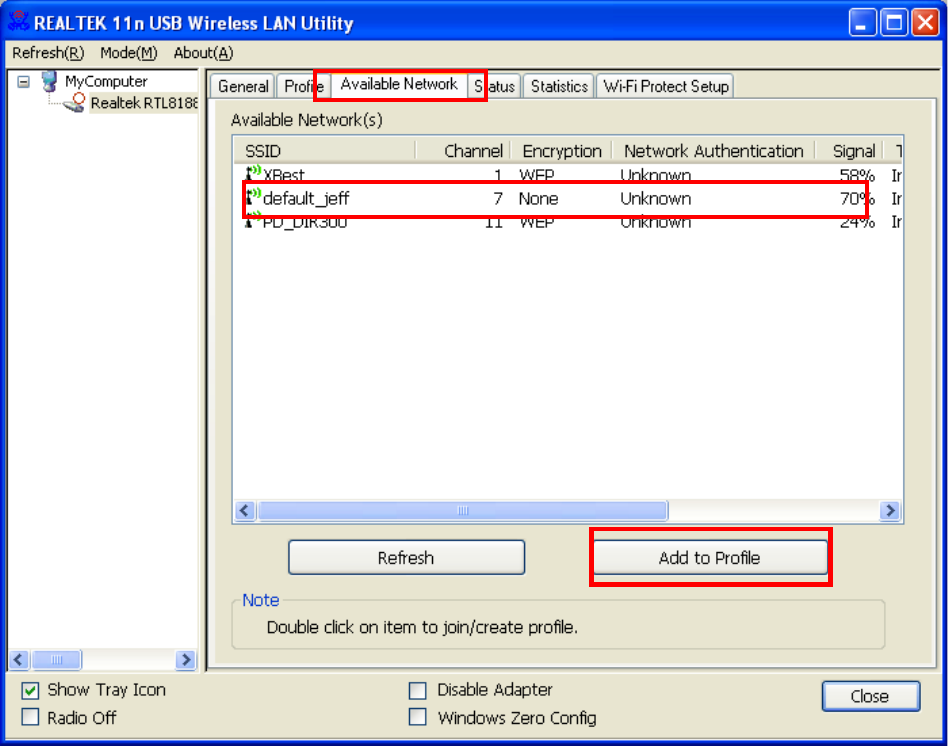Sort by the Encryption column header
This screenshot has width=948, height=746.
pos(562,151)
